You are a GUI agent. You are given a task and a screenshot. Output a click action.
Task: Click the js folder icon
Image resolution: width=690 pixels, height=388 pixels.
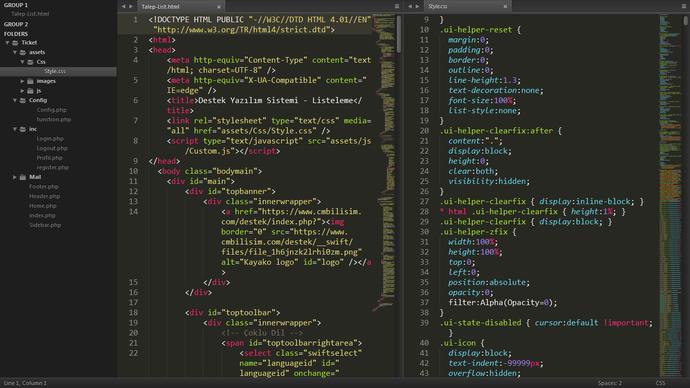[x=30, y=91]
